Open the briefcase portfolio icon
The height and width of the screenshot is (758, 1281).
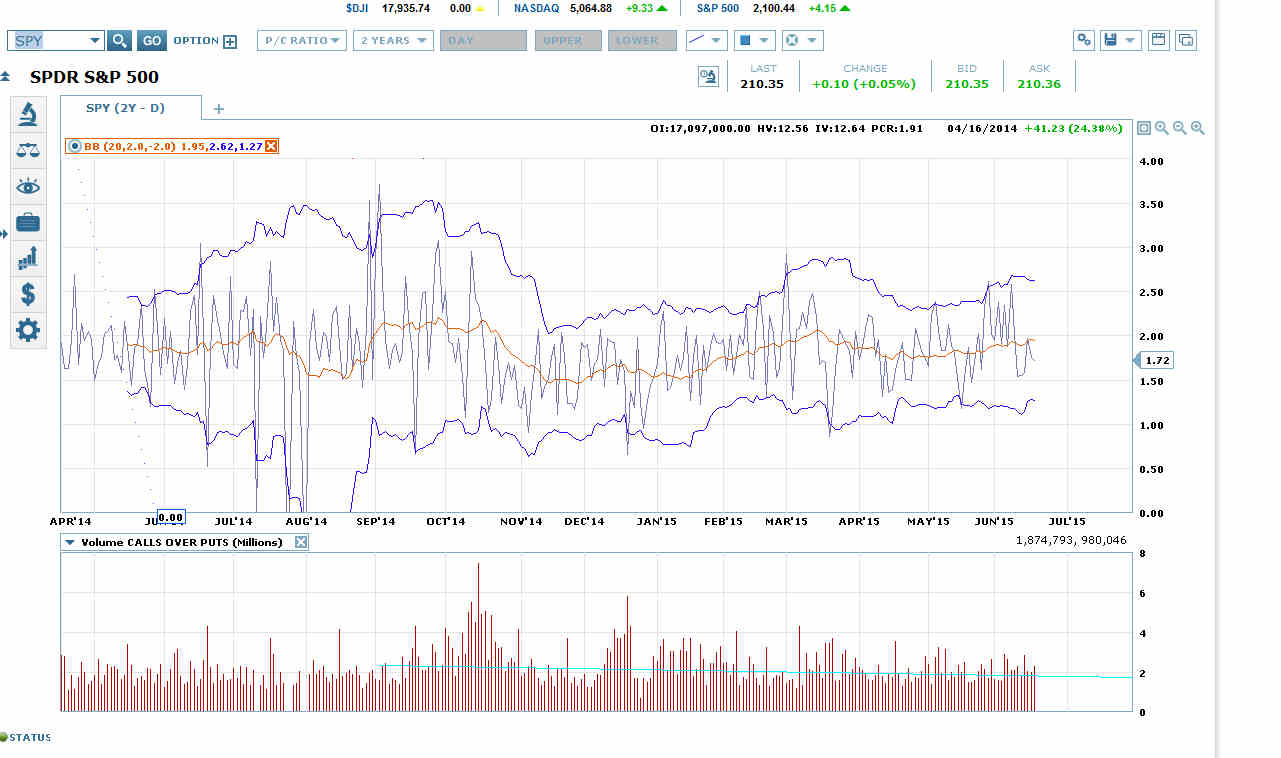tap(28, 223)
